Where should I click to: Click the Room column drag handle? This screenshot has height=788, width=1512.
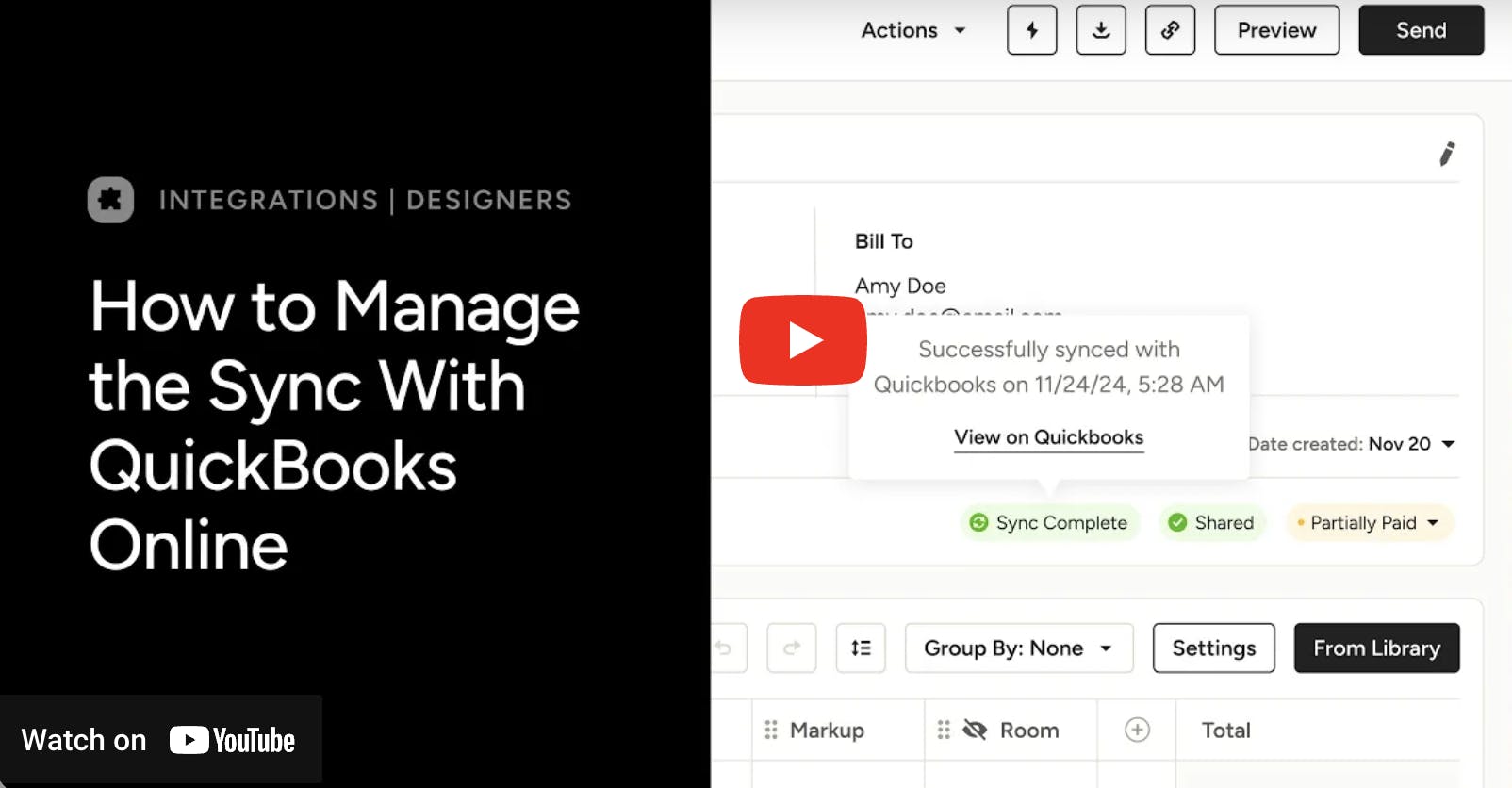click(x=944, y=731)
